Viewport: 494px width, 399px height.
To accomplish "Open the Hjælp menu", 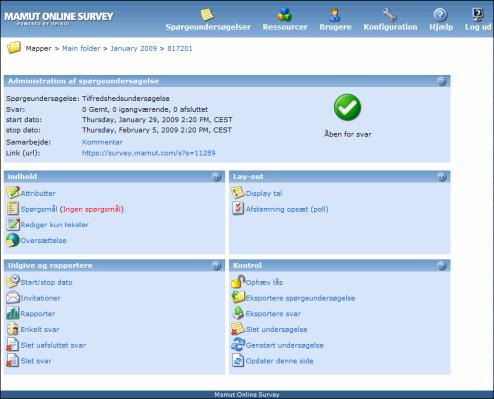I will [441, 27].
